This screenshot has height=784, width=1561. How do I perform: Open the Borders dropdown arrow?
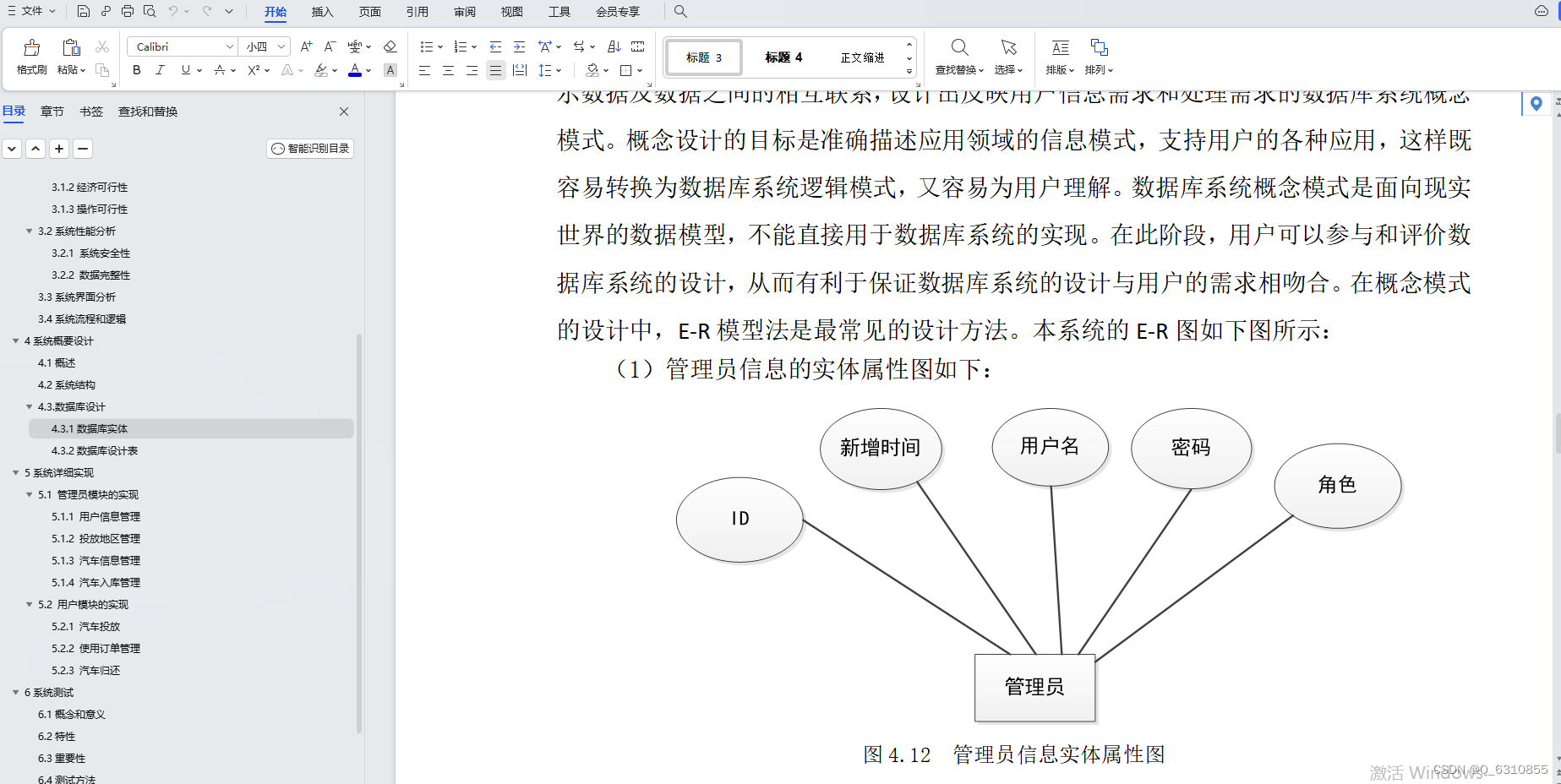coord(640,70)
